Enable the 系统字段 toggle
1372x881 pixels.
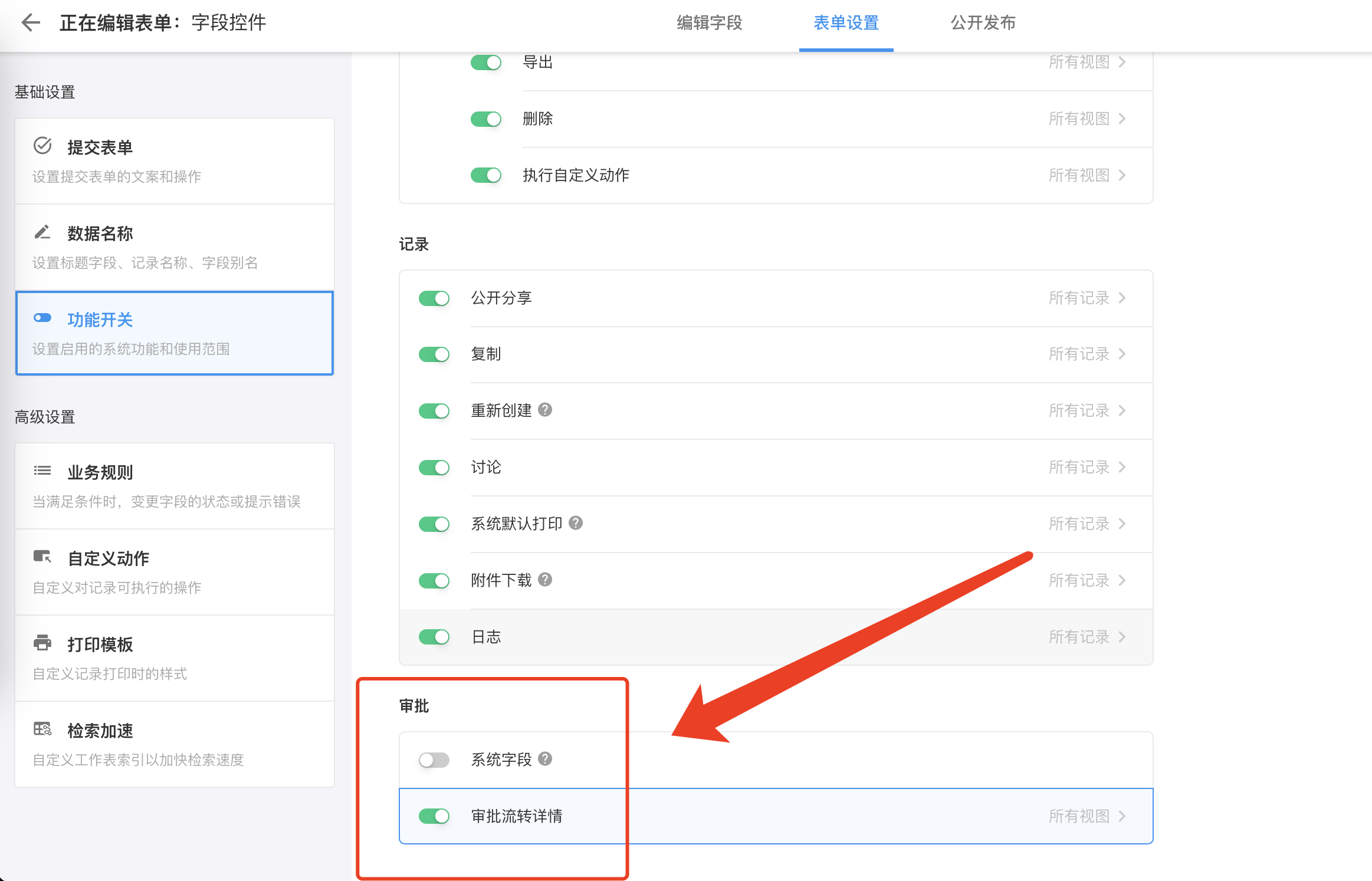click(x=434, y=760)
